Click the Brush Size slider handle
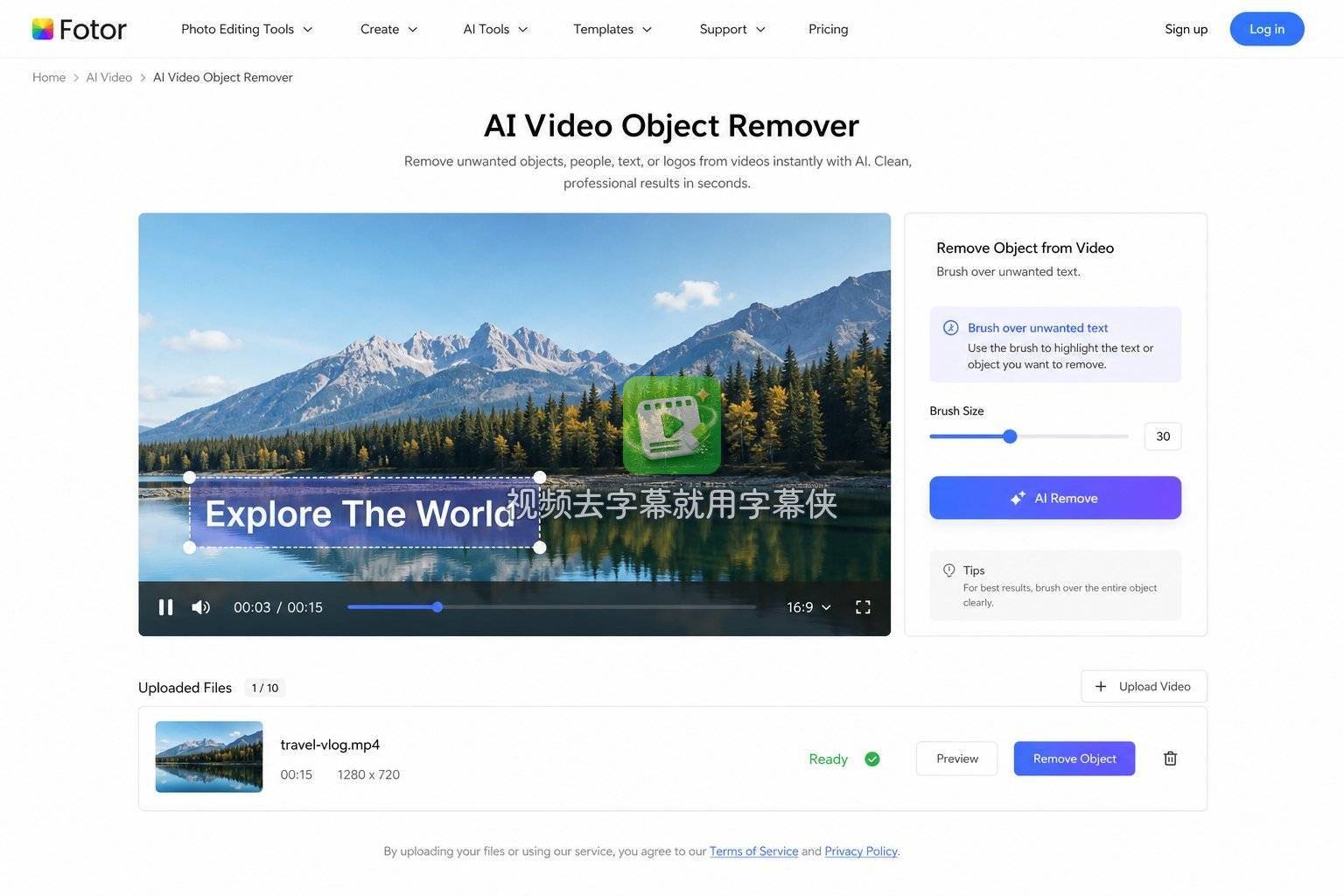 coord(1010,437)
